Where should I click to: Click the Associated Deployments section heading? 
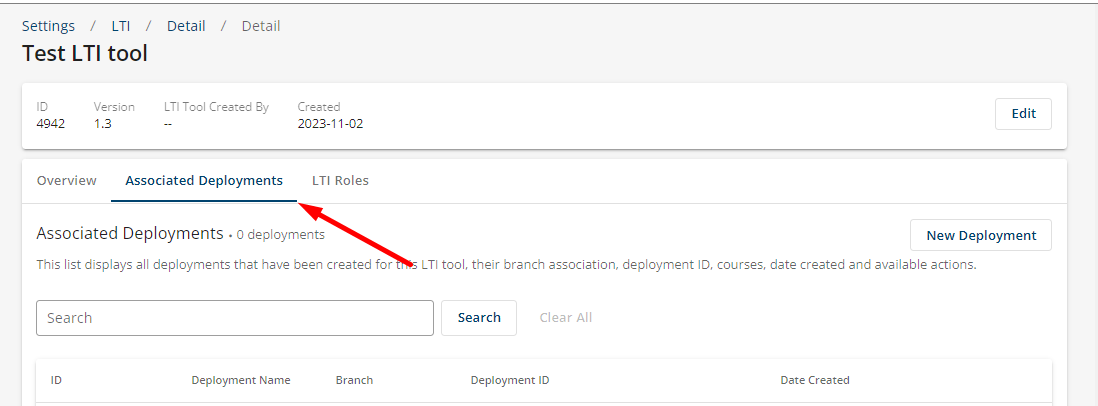tap(130, 234)
